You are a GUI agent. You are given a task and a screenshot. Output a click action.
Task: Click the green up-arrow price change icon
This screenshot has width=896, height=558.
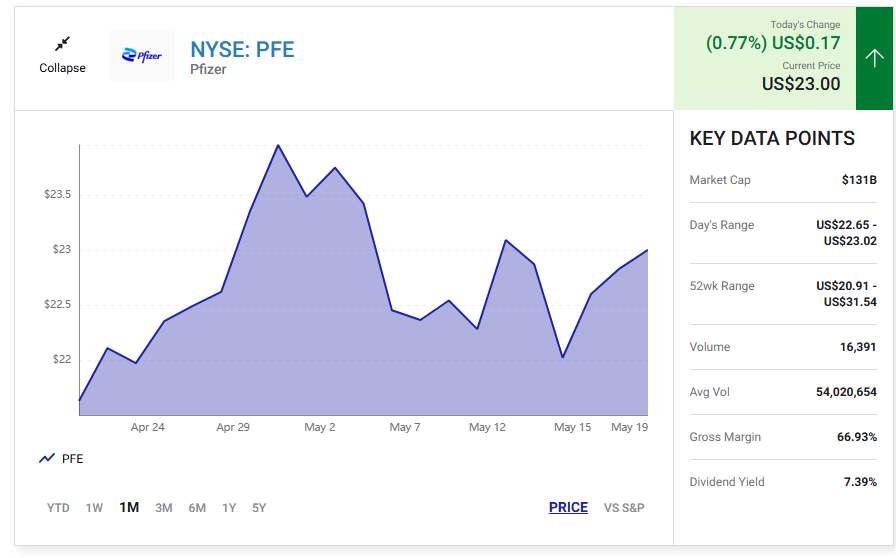pos(874,58)
